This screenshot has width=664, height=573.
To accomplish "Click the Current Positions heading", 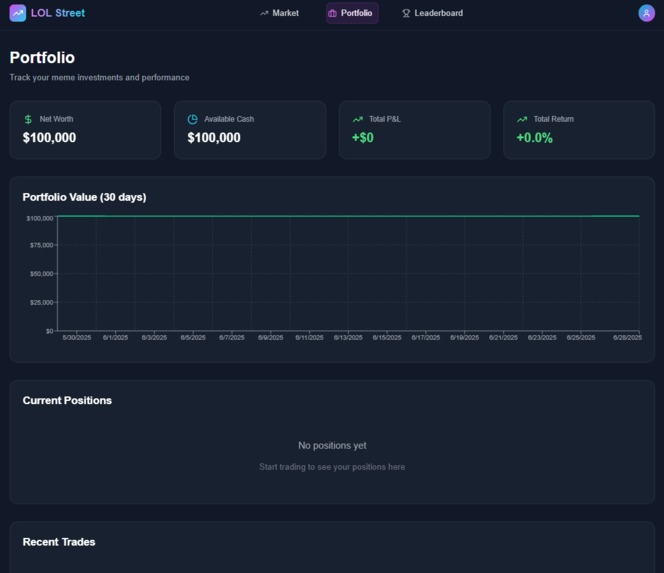I will tap(67, 401).
